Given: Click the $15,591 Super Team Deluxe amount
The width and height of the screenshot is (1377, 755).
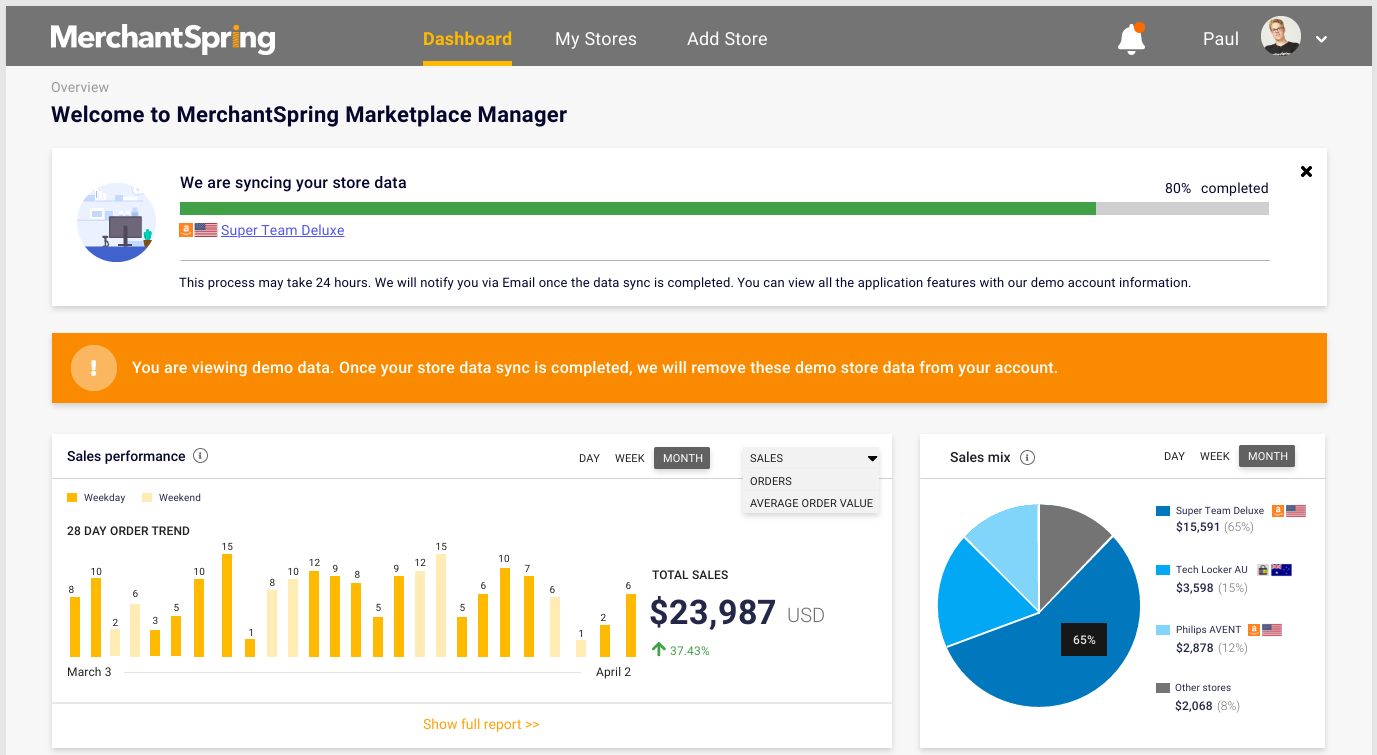Looking at the screenshot, I should tap(1197, 527).
